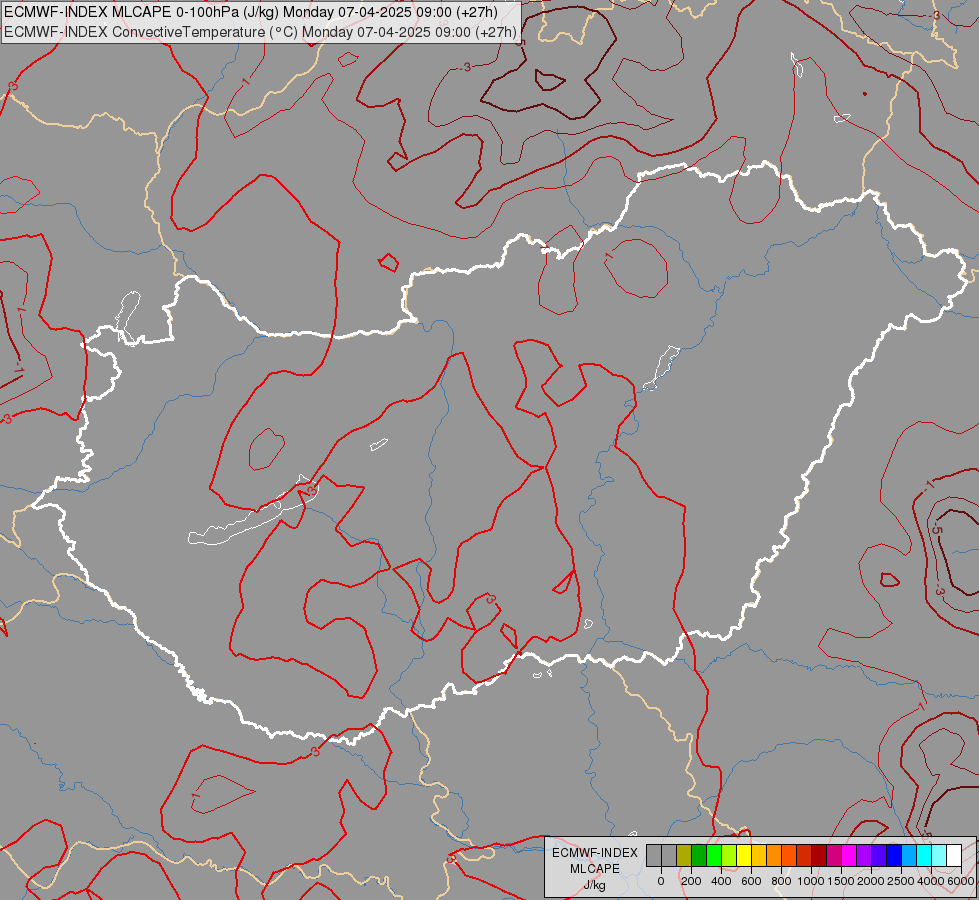Select the pale cyan legend swatch

pyautogui.click(x=939, y=856)
